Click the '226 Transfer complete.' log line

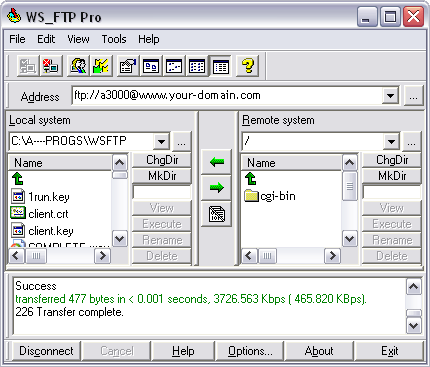(x=69, y=312)
